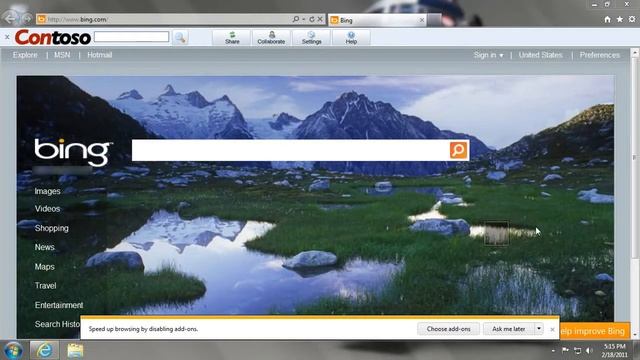Go to Home via house icon
This screenshot has height=360, width=640.
607,19
